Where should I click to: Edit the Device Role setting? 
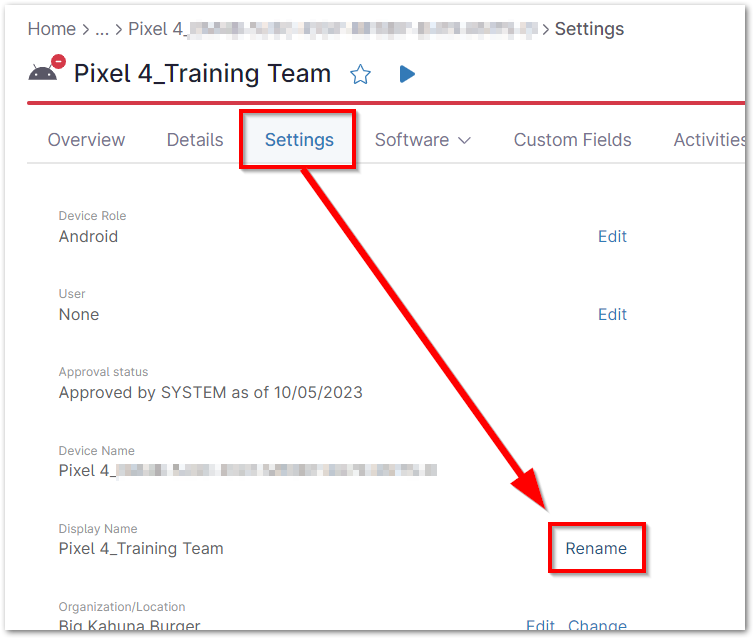pyautogui.click(x=612, y=237)
